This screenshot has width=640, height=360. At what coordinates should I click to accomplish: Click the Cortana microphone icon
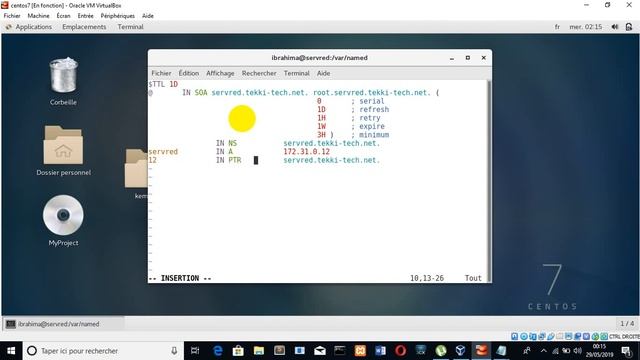[174, 351]
